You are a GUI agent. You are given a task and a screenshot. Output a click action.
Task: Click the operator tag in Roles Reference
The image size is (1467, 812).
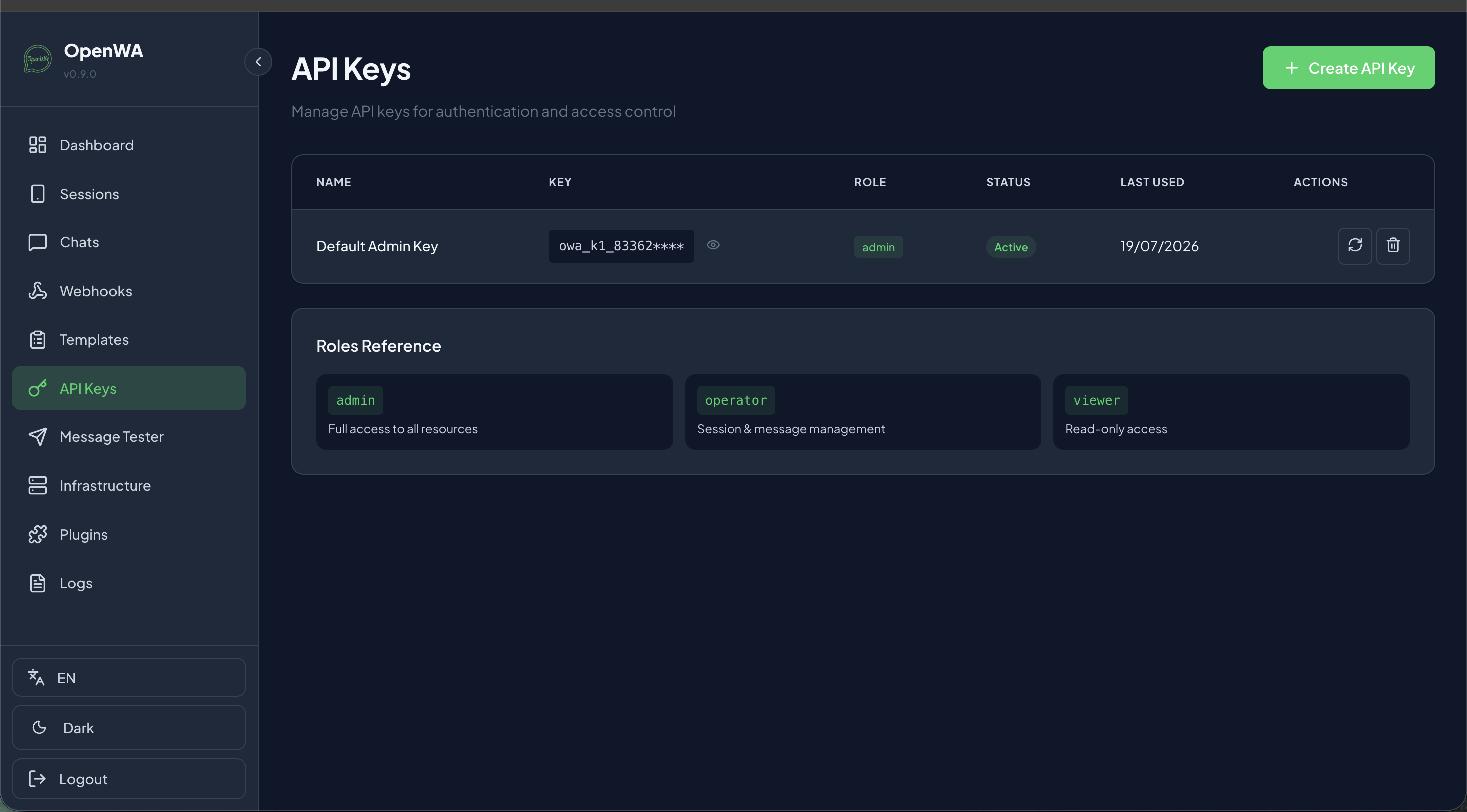point(736,401)
